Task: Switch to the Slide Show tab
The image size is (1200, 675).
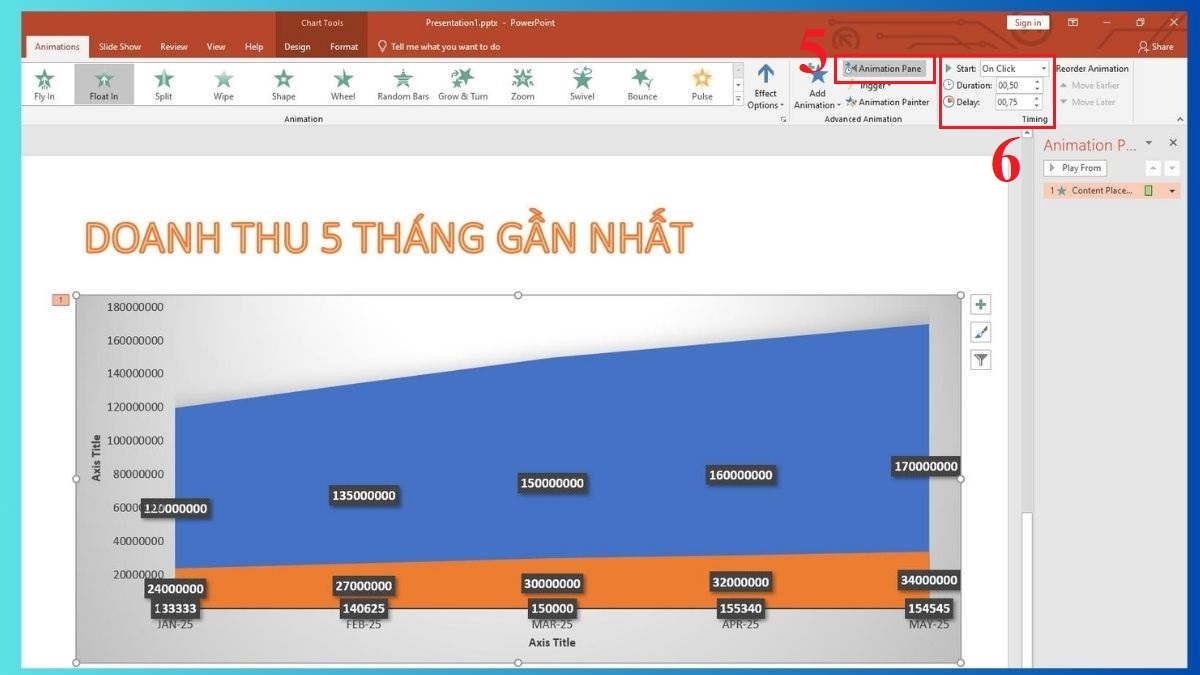Action: (x=119, y=46)
